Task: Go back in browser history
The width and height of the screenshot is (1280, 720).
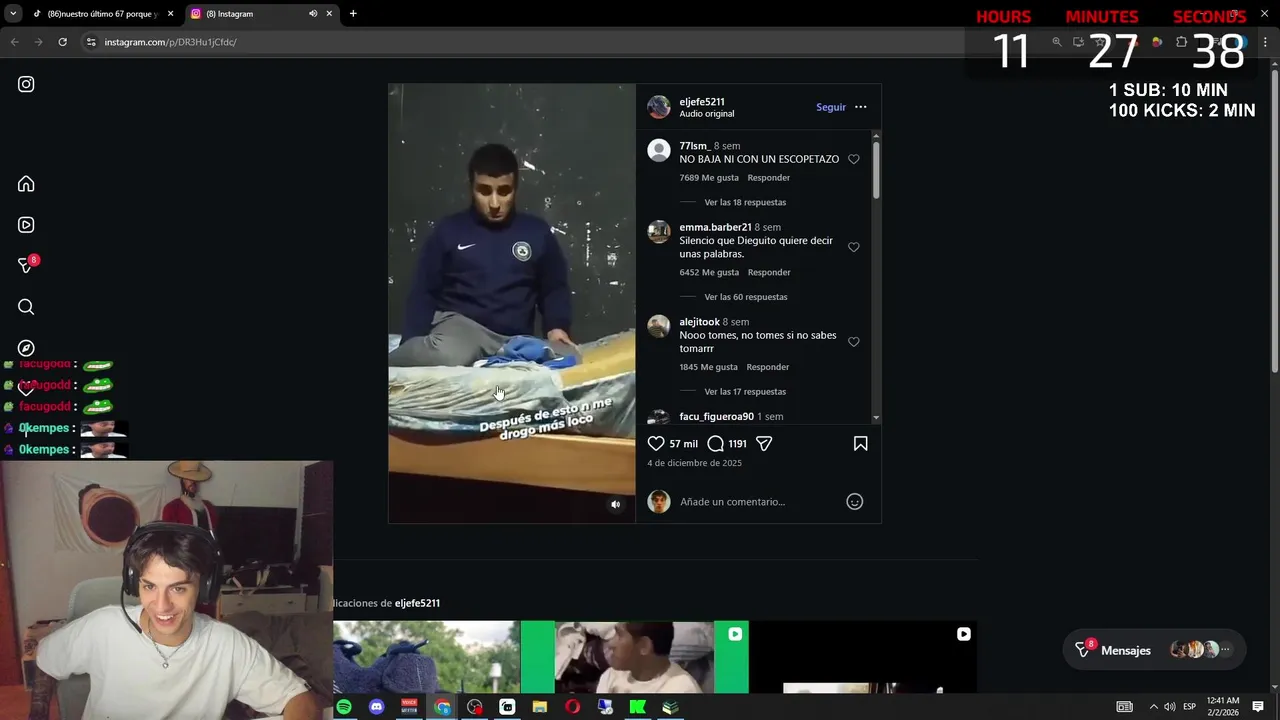Action: [x=14, y=42]
